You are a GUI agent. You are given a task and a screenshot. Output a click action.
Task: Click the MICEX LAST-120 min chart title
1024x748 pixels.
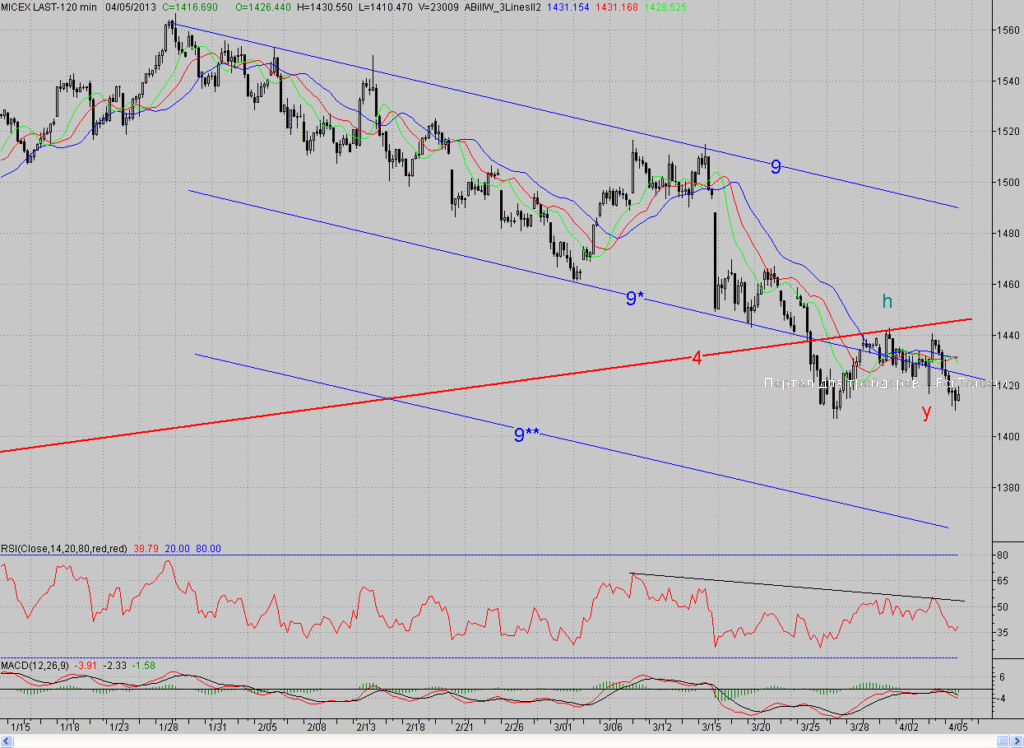pos(49,7)
